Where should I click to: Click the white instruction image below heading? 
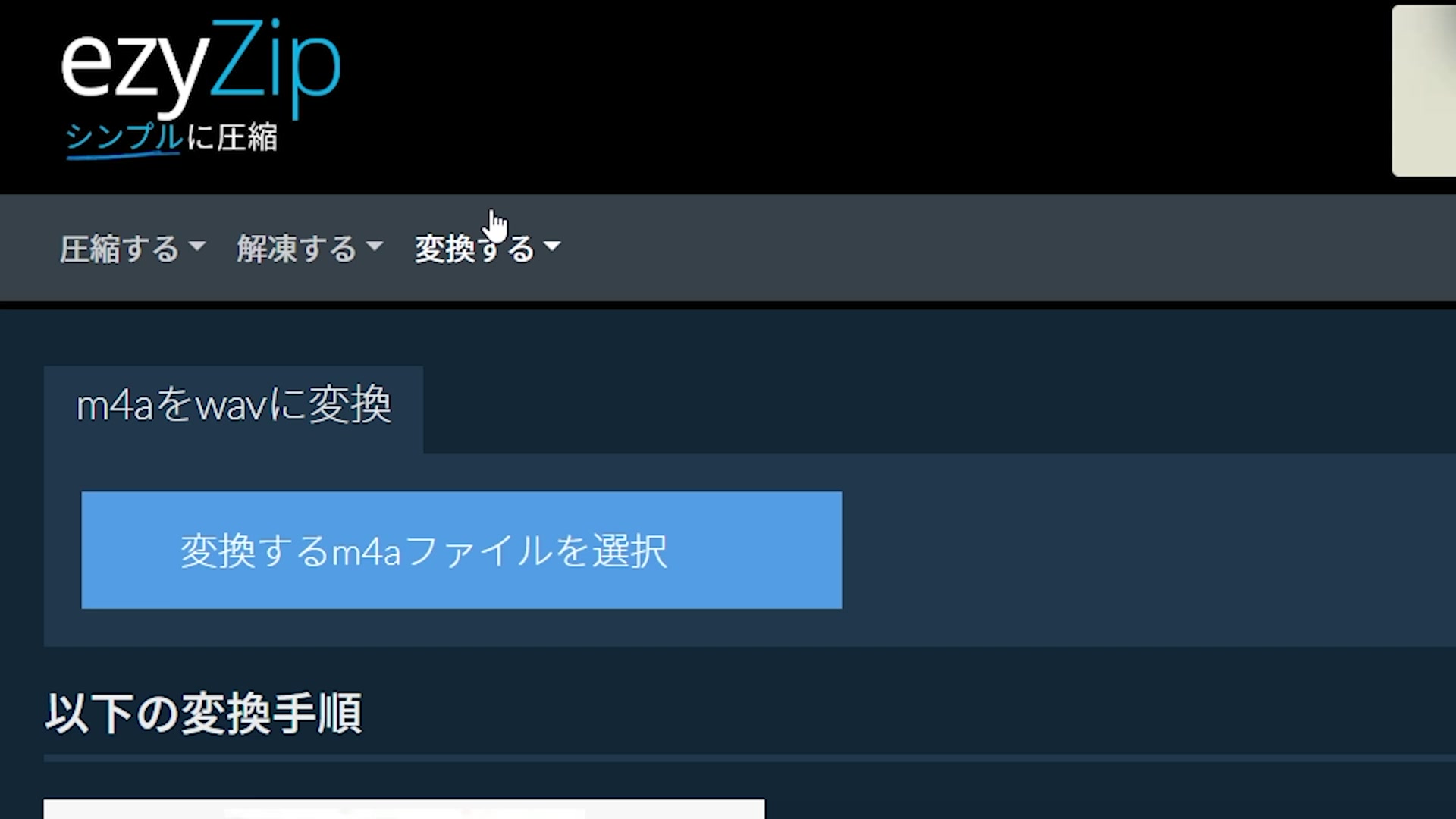(404, 808)
